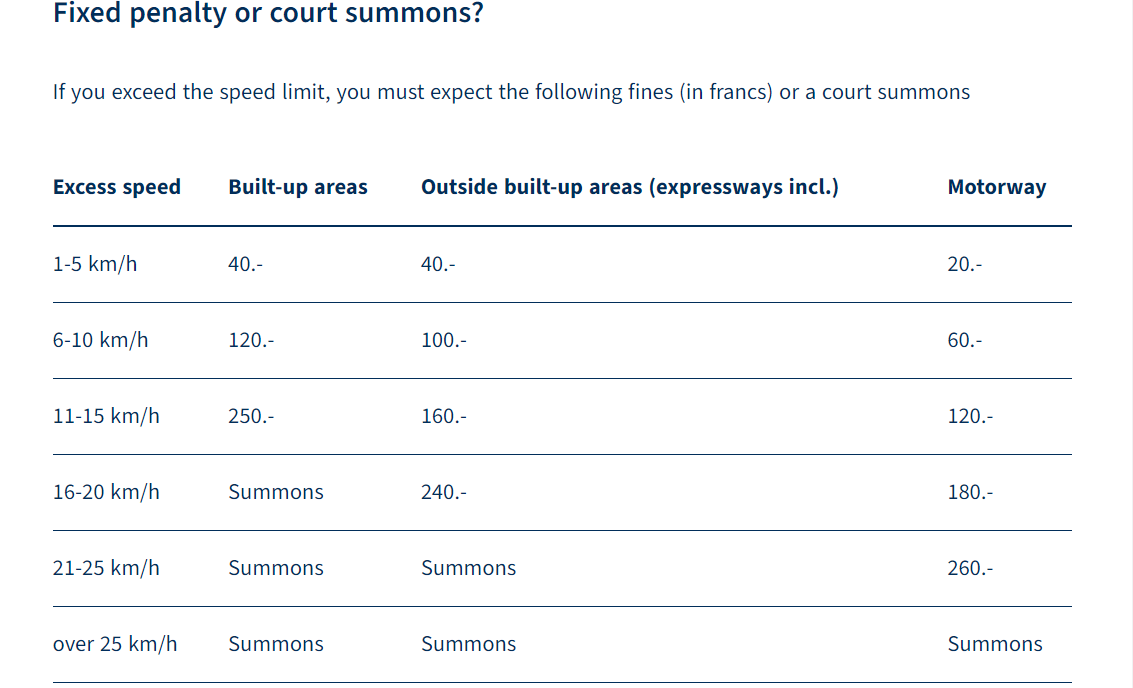Click the 260.- motorway fine cell
Image resolution: width=1133 pixels, height=688 pixels.
point(970,568)
